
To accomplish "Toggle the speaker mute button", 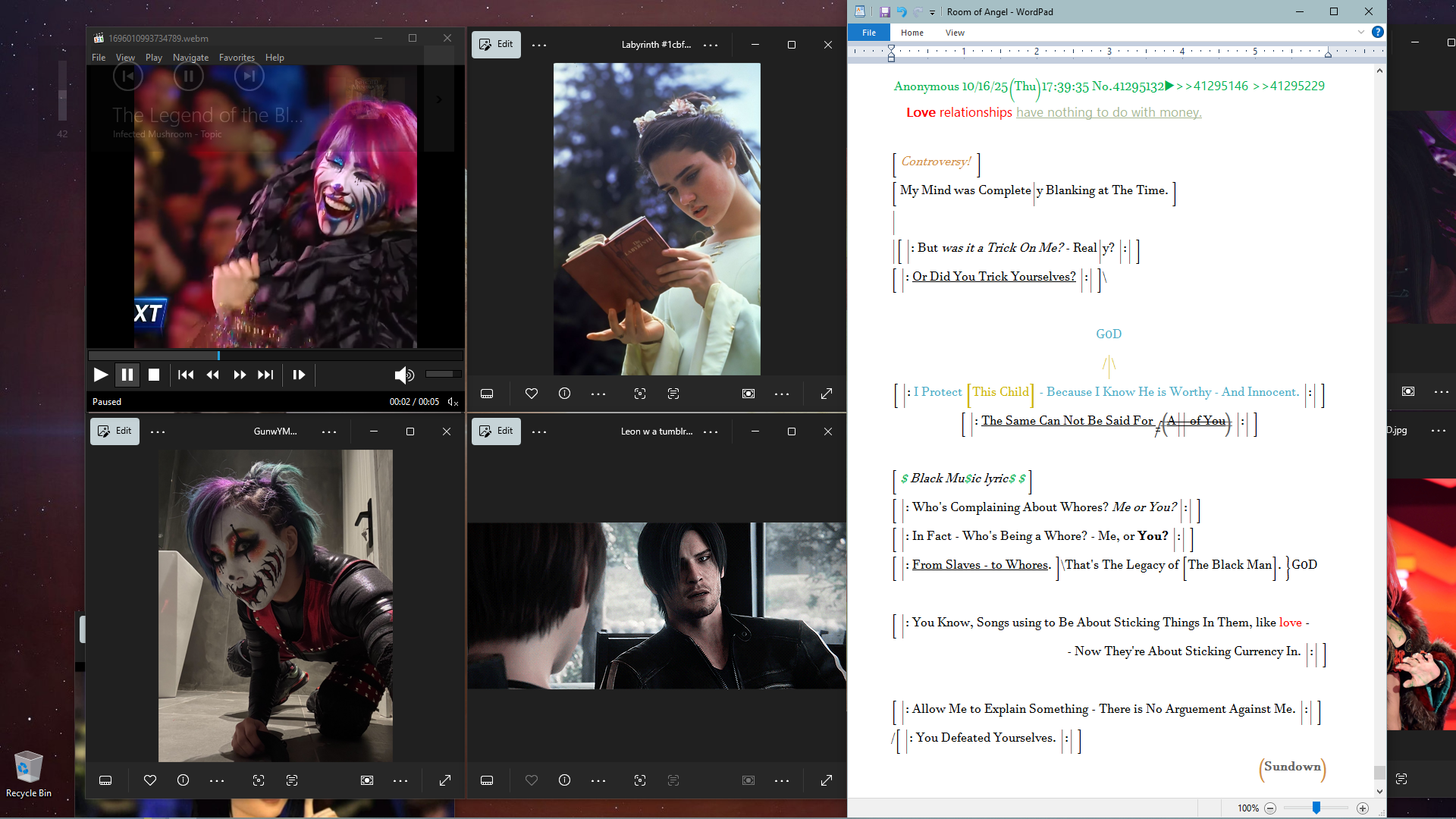I will pyautogui.click(x=403, y=375).
